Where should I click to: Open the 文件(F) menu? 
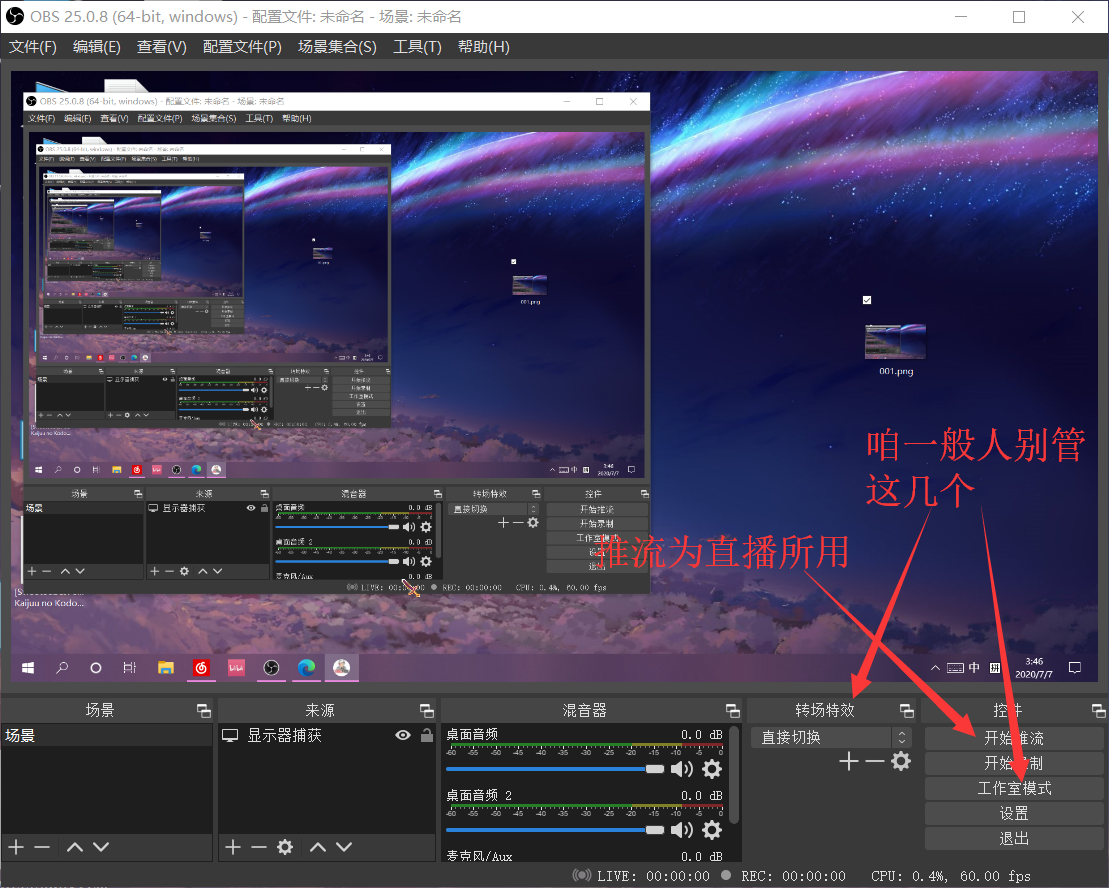coord(33,47)
